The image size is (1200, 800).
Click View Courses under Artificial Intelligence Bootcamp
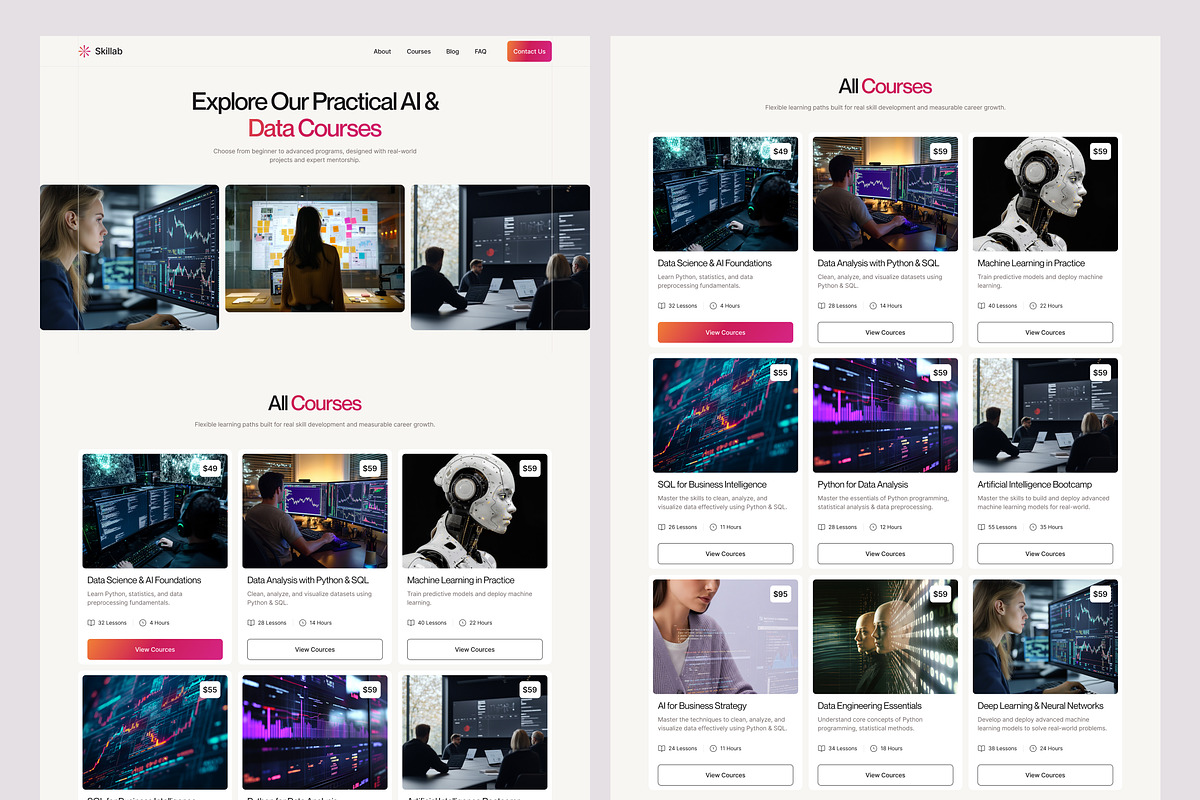coord(1045,553)
